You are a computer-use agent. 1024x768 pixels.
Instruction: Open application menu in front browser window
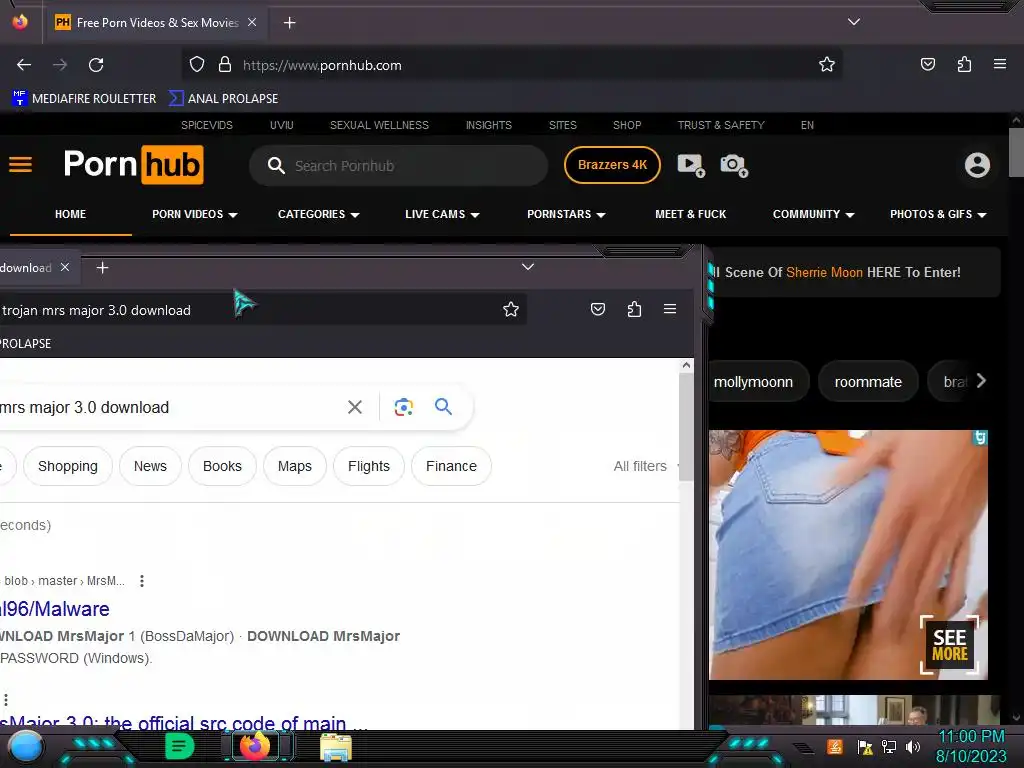670,309
